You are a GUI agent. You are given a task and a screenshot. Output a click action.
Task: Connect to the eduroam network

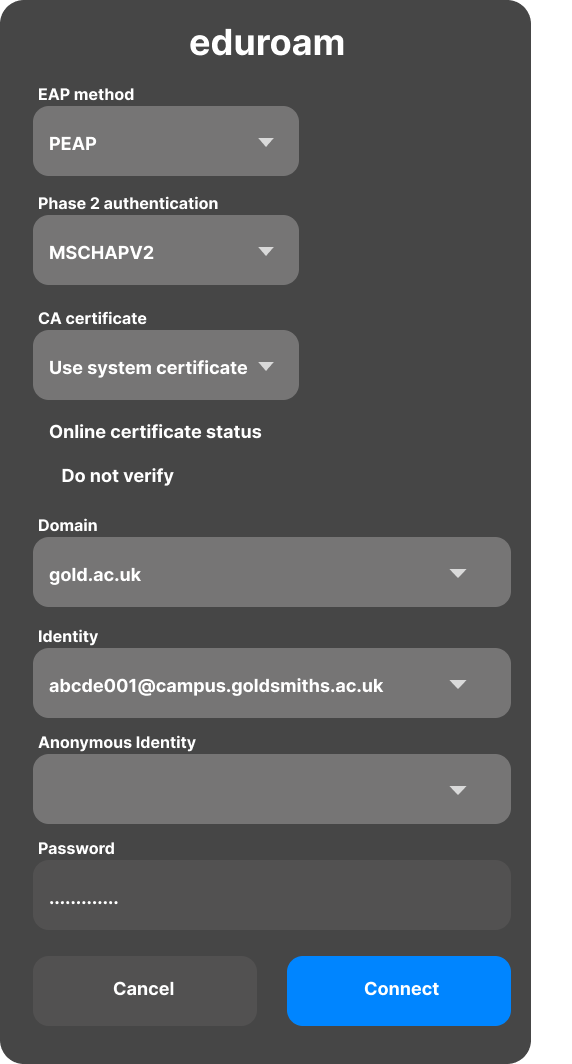[399, 991]
